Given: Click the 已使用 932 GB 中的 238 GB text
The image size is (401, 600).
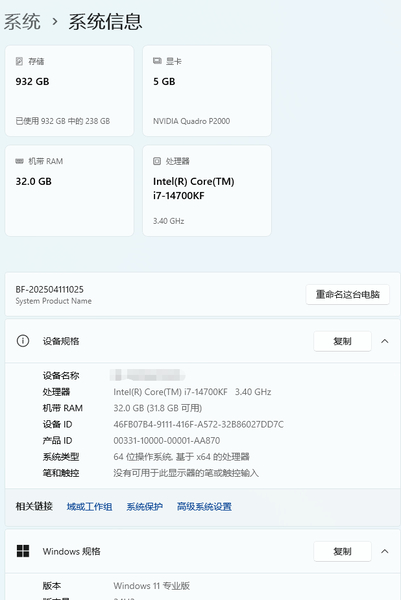Looking at the screenshot, I should point(63,121).
